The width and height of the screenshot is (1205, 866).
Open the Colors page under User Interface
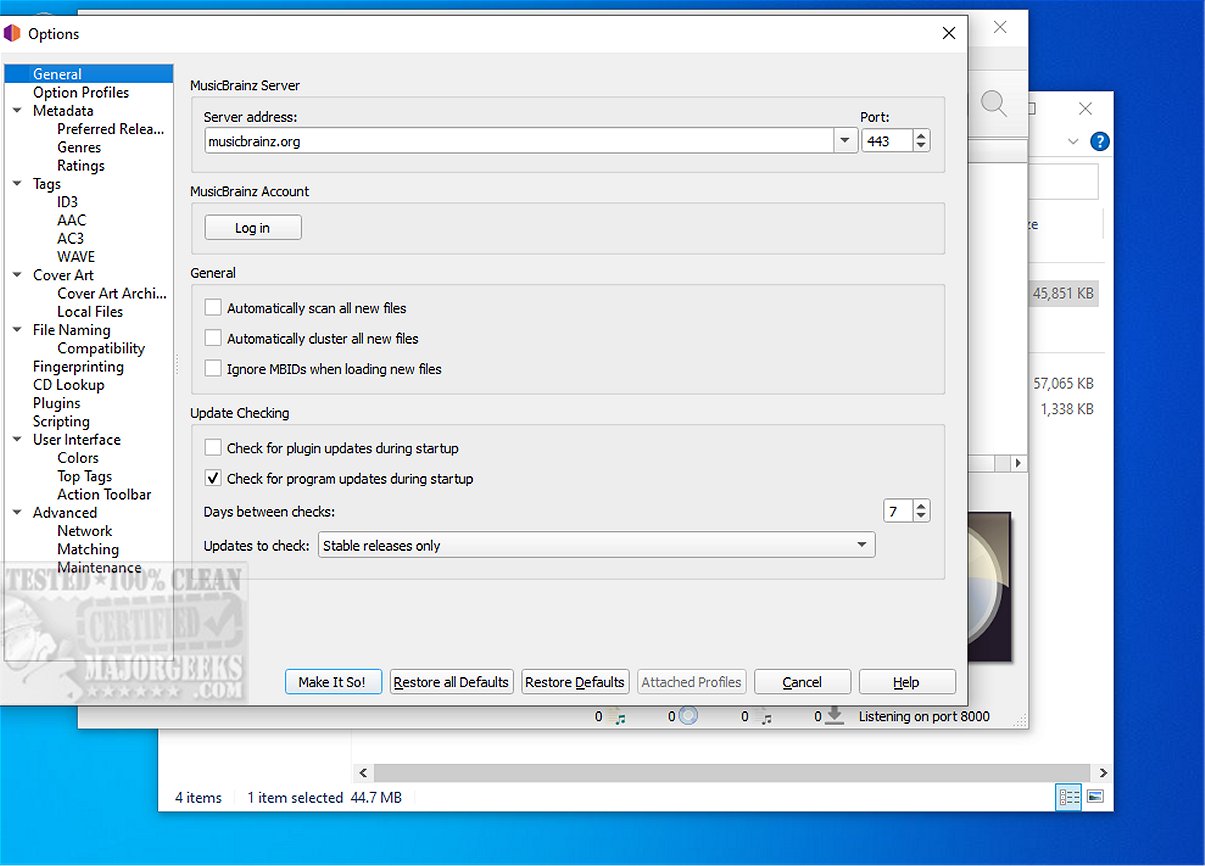78,458
